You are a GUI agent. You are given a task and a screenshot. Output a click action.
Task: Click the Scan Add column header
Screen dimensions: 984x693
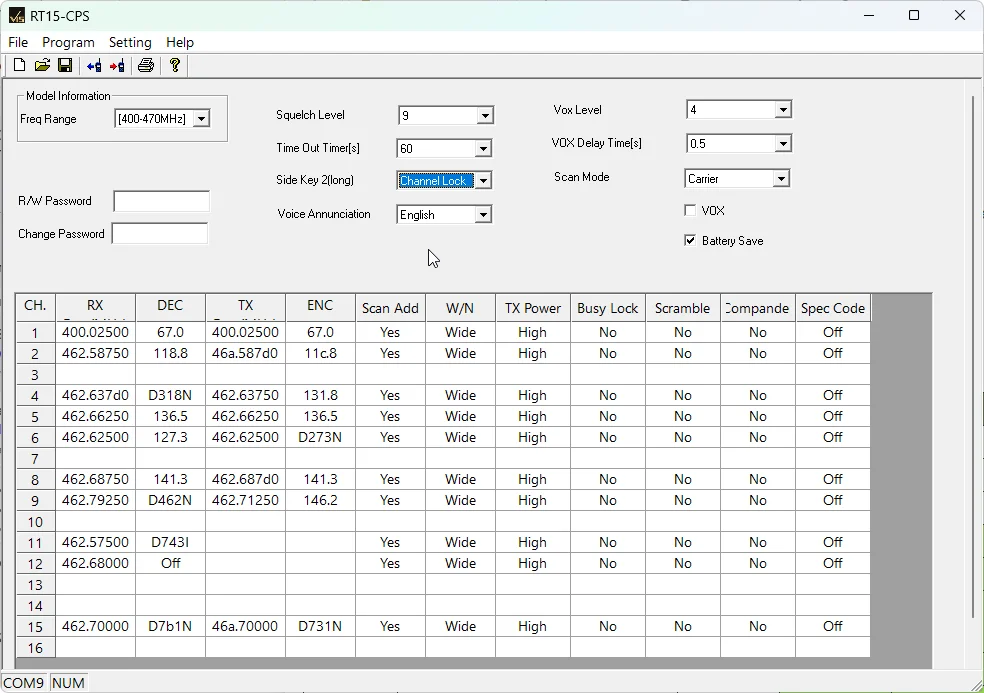pyautogui.click(x=390, y=308)
